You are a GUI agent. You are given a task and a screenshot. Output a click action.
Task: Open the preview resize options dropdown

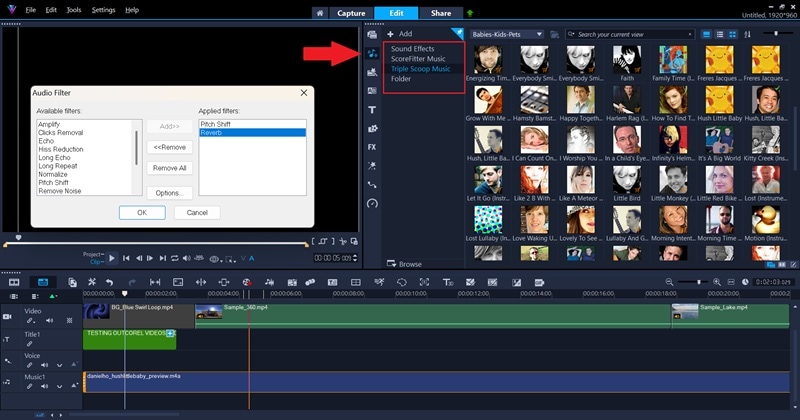(x=231, y=259)
